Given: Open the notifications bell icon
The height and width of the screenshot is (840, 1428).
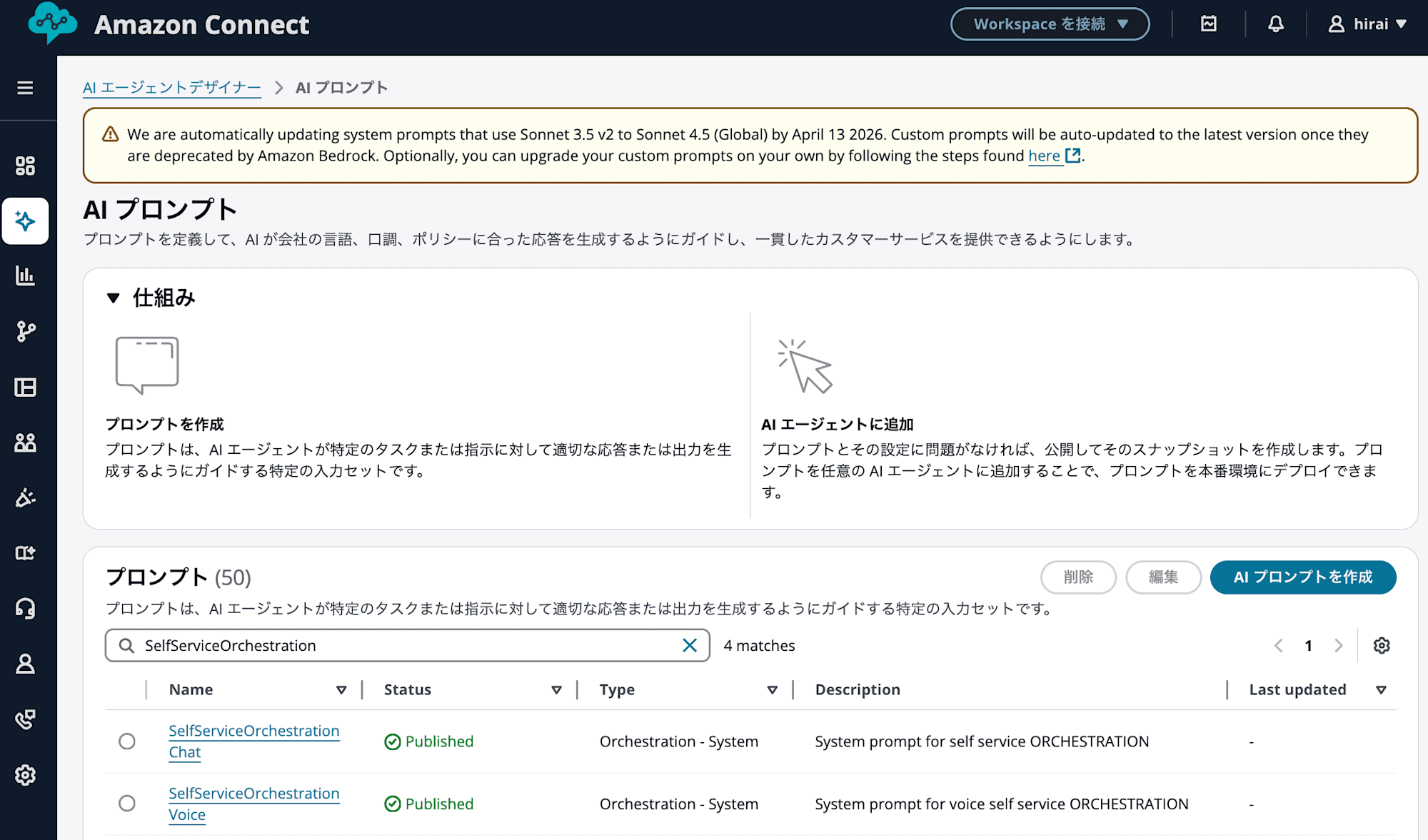Looking at the screenshot, I should click(1276, 24).
